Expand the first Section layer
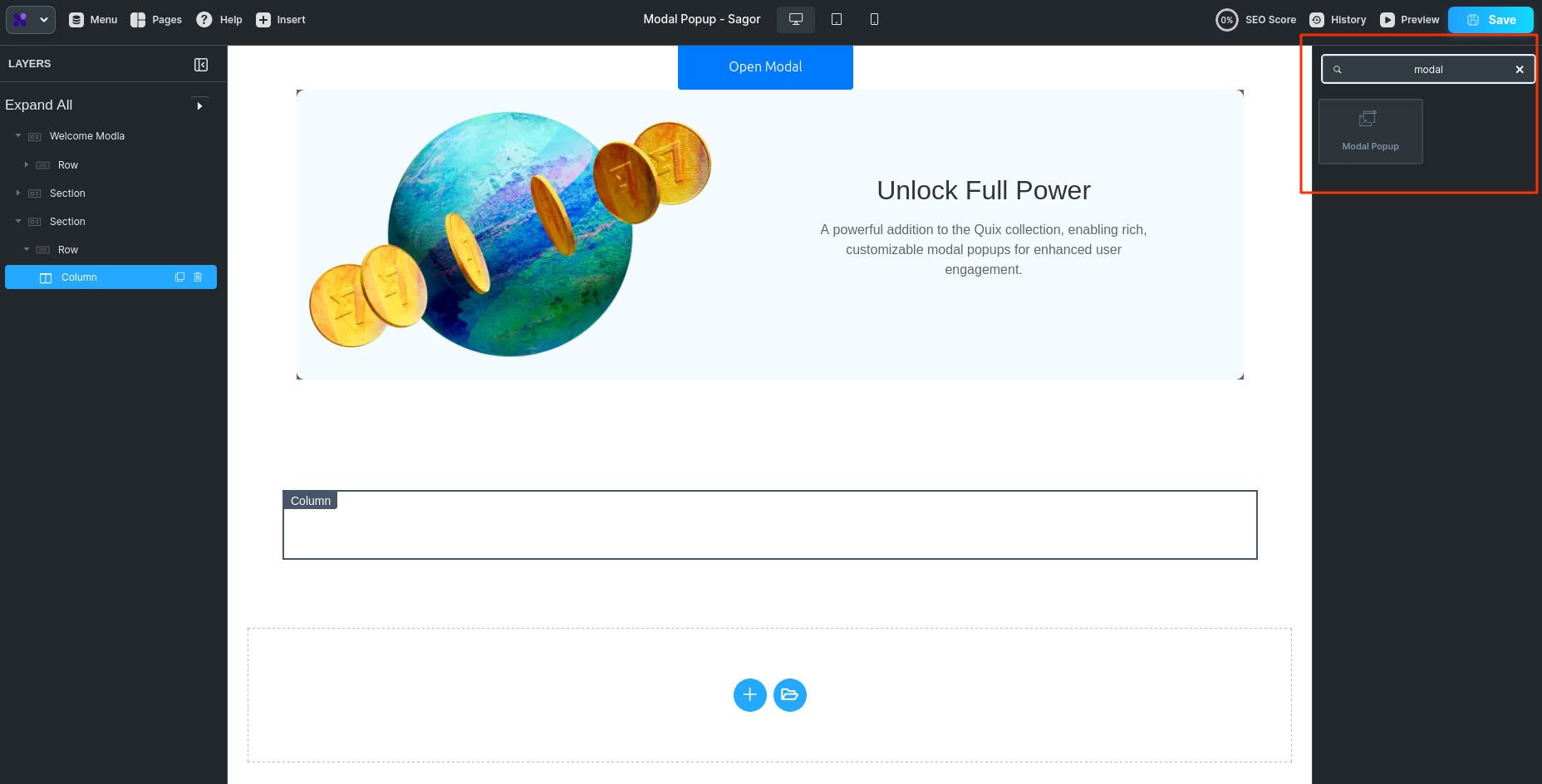The width and height of the screenshot is (1542, 784). pos(18,194)
